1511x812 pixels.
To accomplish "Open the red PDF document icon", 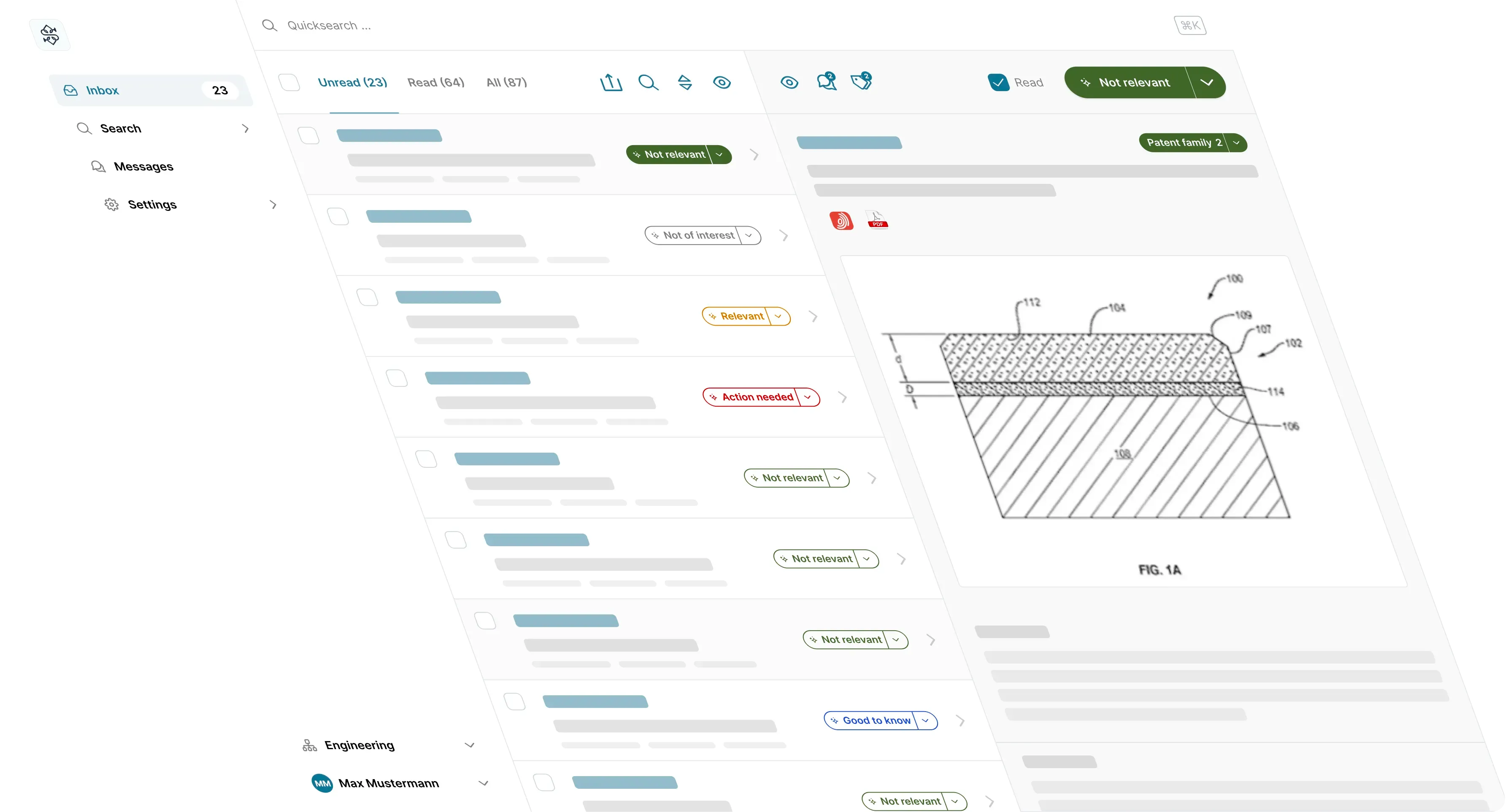I will (x=877, y=221).
